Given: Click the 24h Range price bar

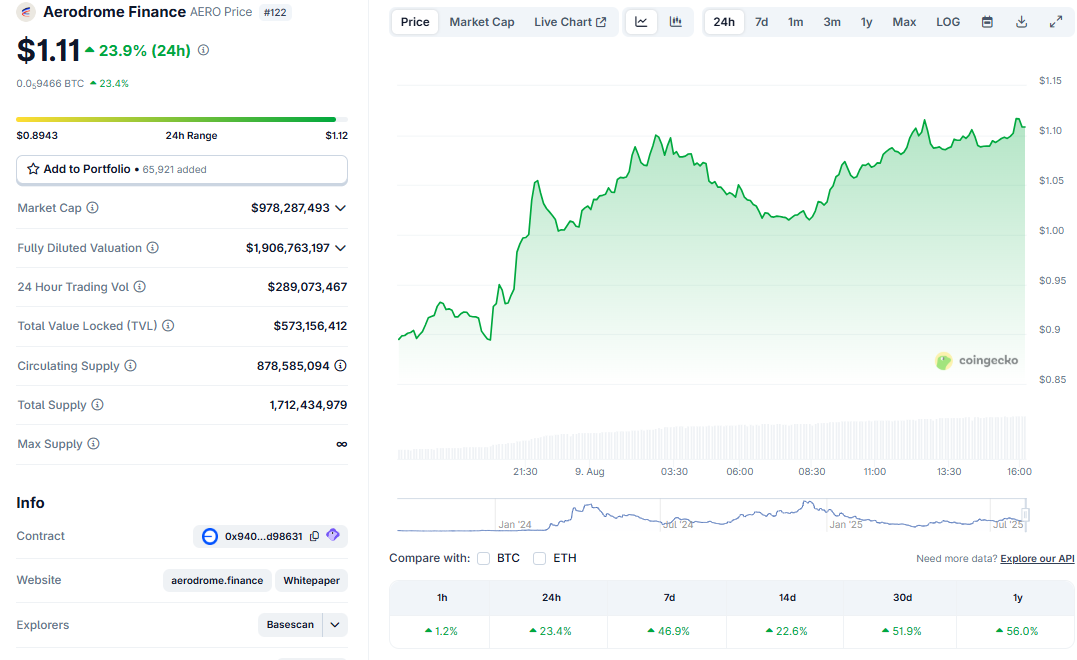Looking at the screenshot, I should [182, 120].
